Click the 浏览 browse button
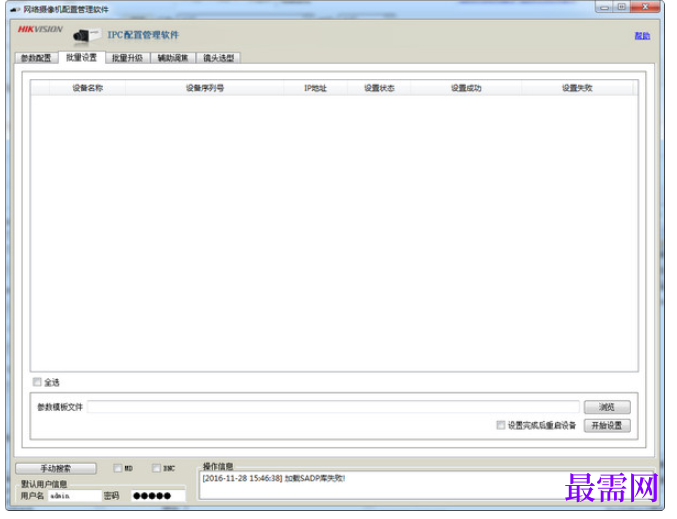Viewport: 677px width, 519px height. (x=607, y=407)
